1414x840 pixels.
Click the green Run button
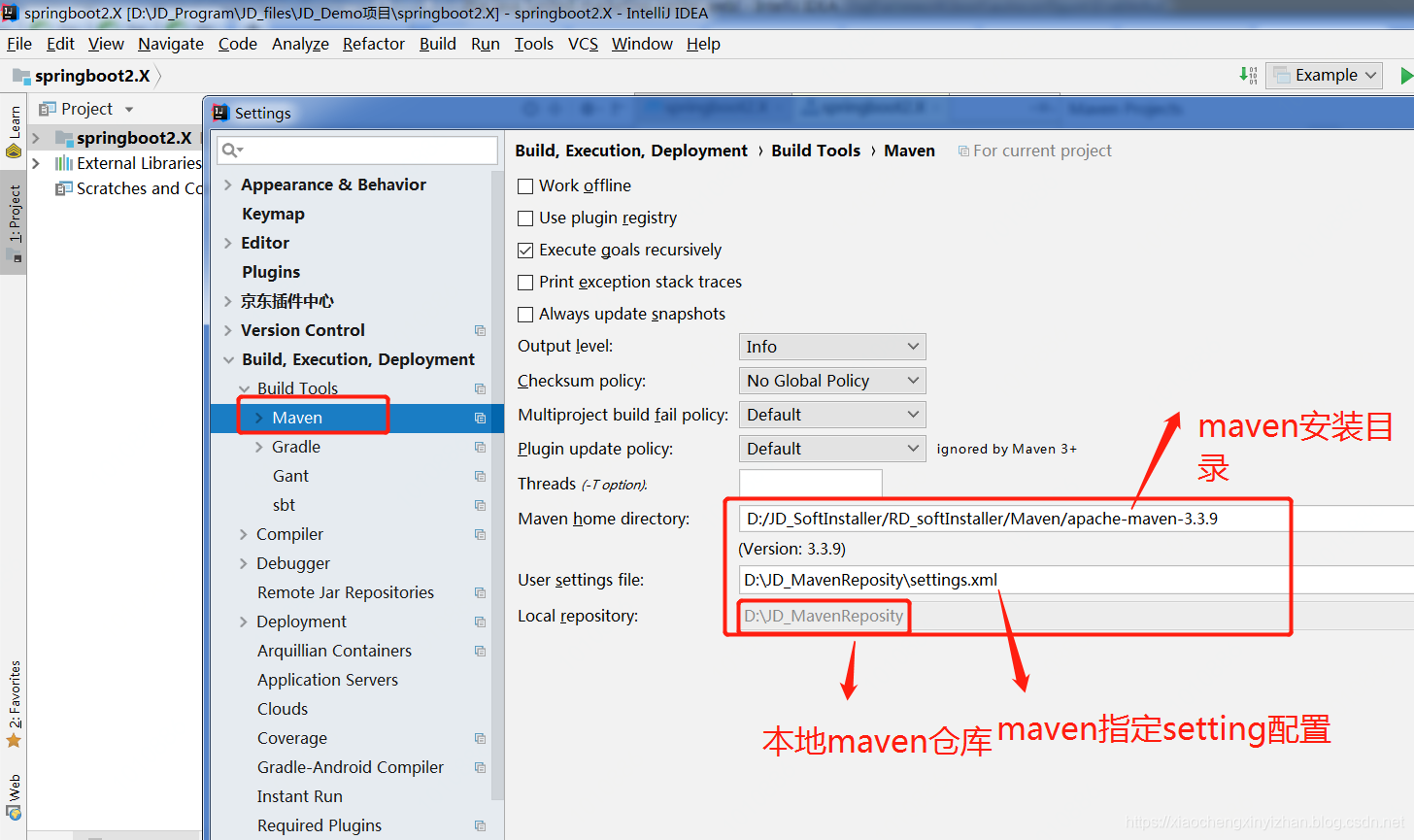pos(1406,75)
